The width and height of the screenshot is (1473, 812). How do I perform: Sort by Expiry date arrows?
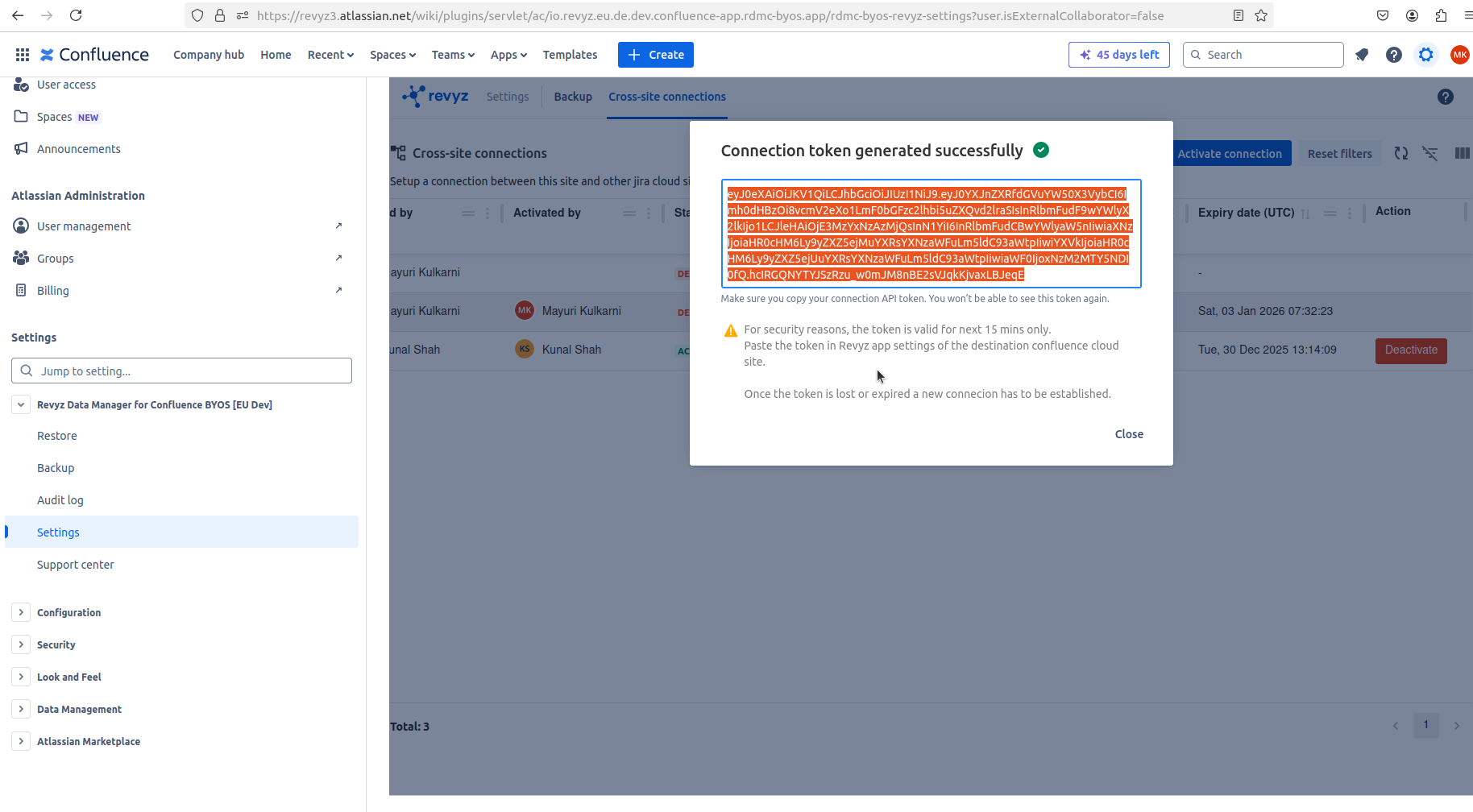click(x=1305, y=213)
